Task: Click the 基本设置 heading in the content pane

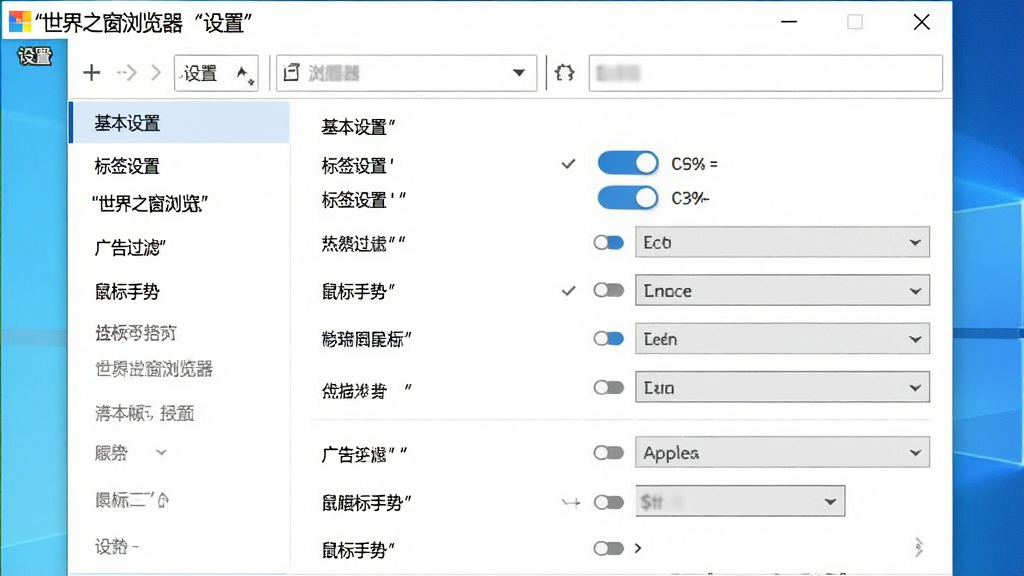Action: coord(358,127)
